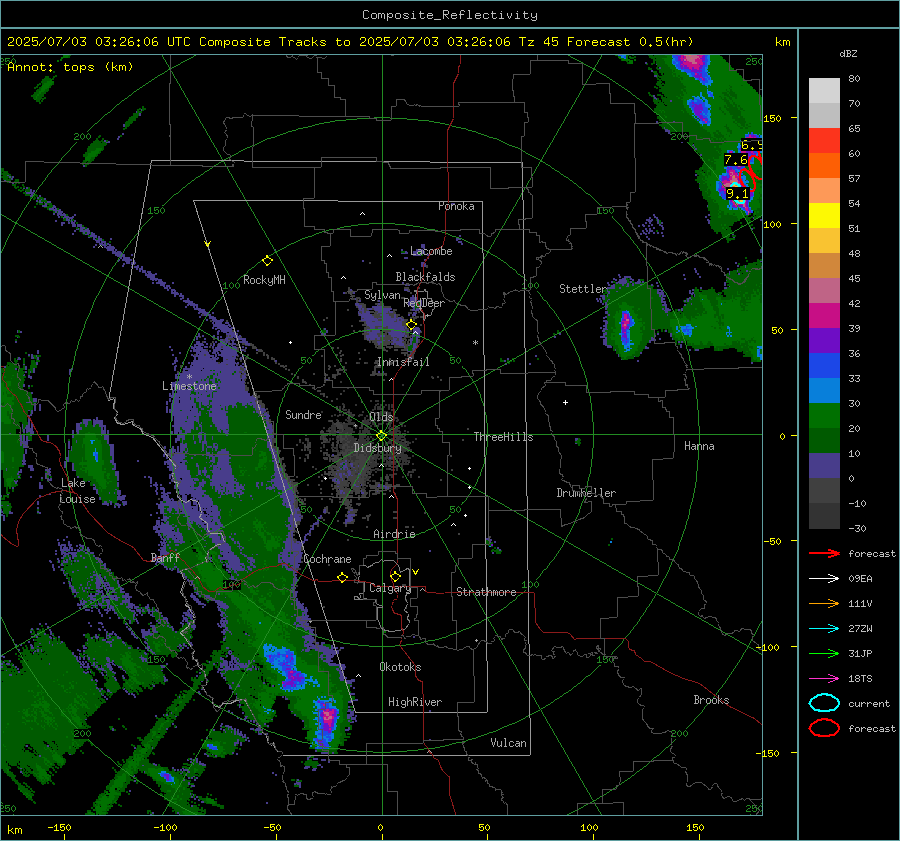Click the Blackfalds city label

pyautogui.click(x=425, y=277)
